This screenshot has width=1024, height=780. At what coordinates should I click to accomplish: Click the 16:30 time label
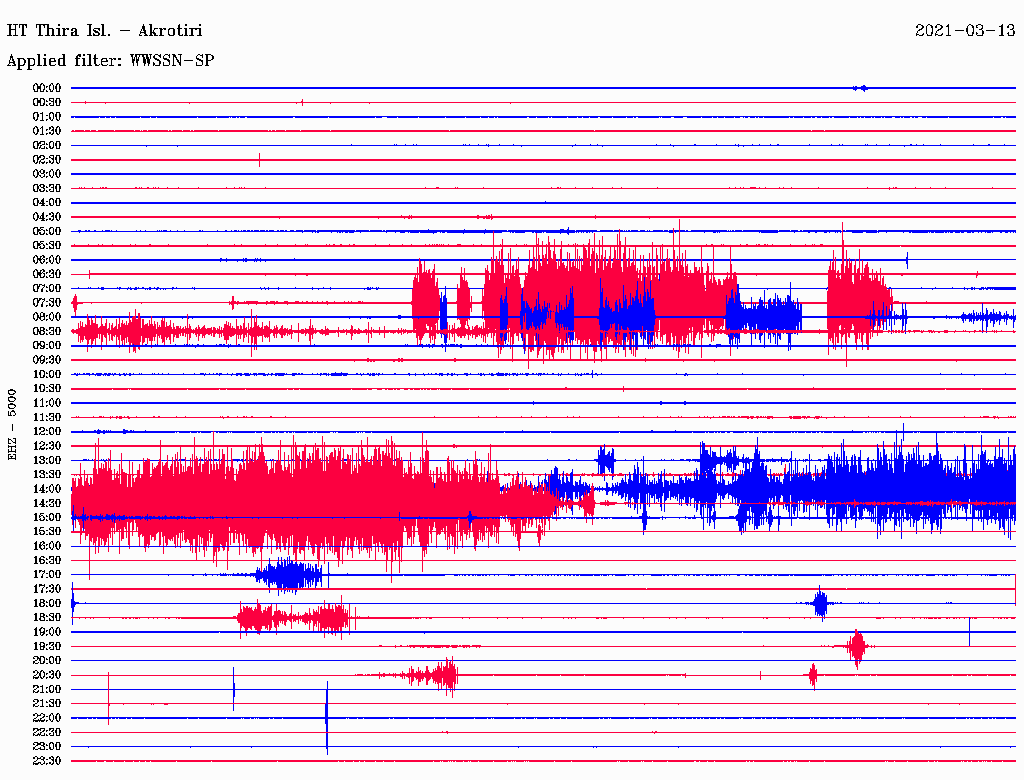point(47,561)
